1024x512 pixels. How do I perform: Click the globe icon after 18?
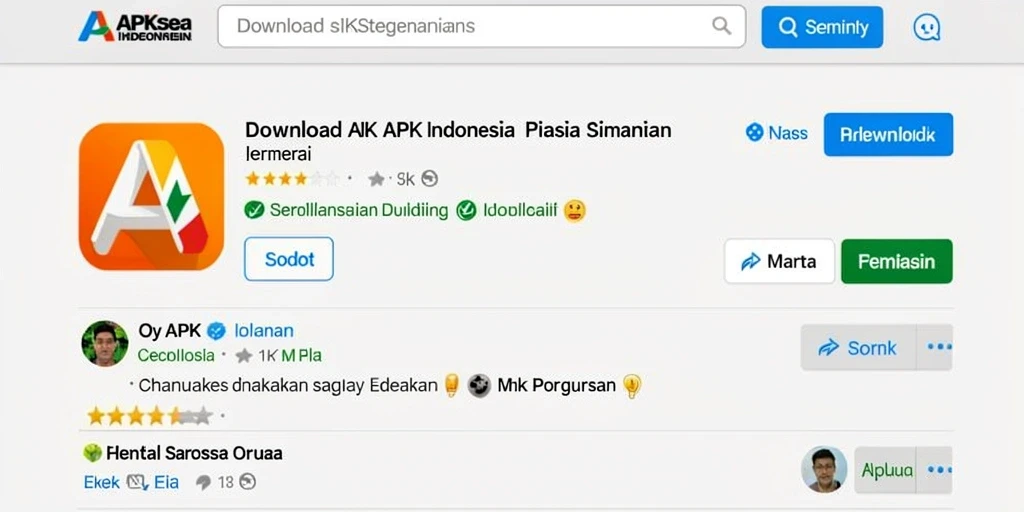(248, 482)
